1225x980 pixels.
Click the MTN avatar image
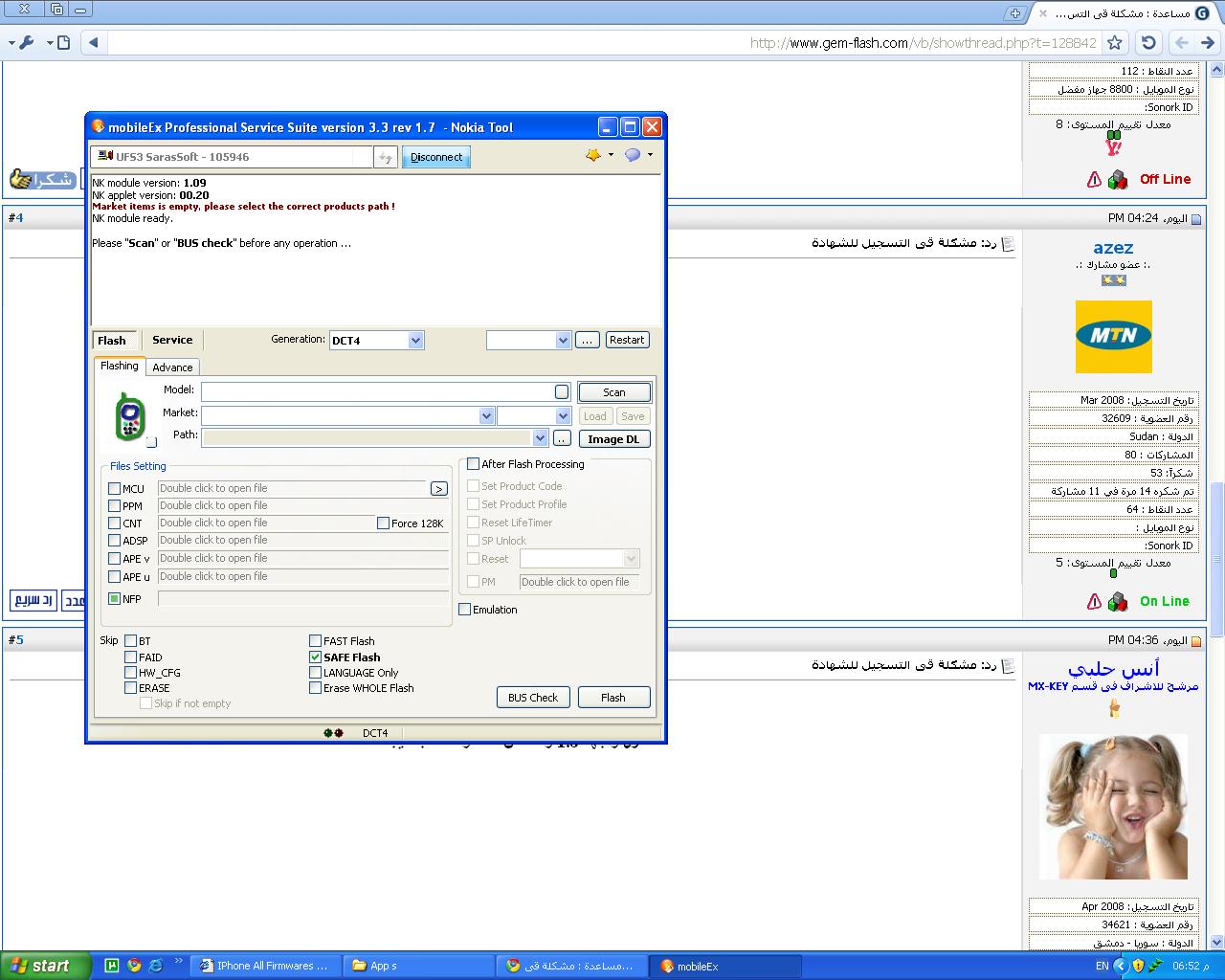coord(1113,337)
